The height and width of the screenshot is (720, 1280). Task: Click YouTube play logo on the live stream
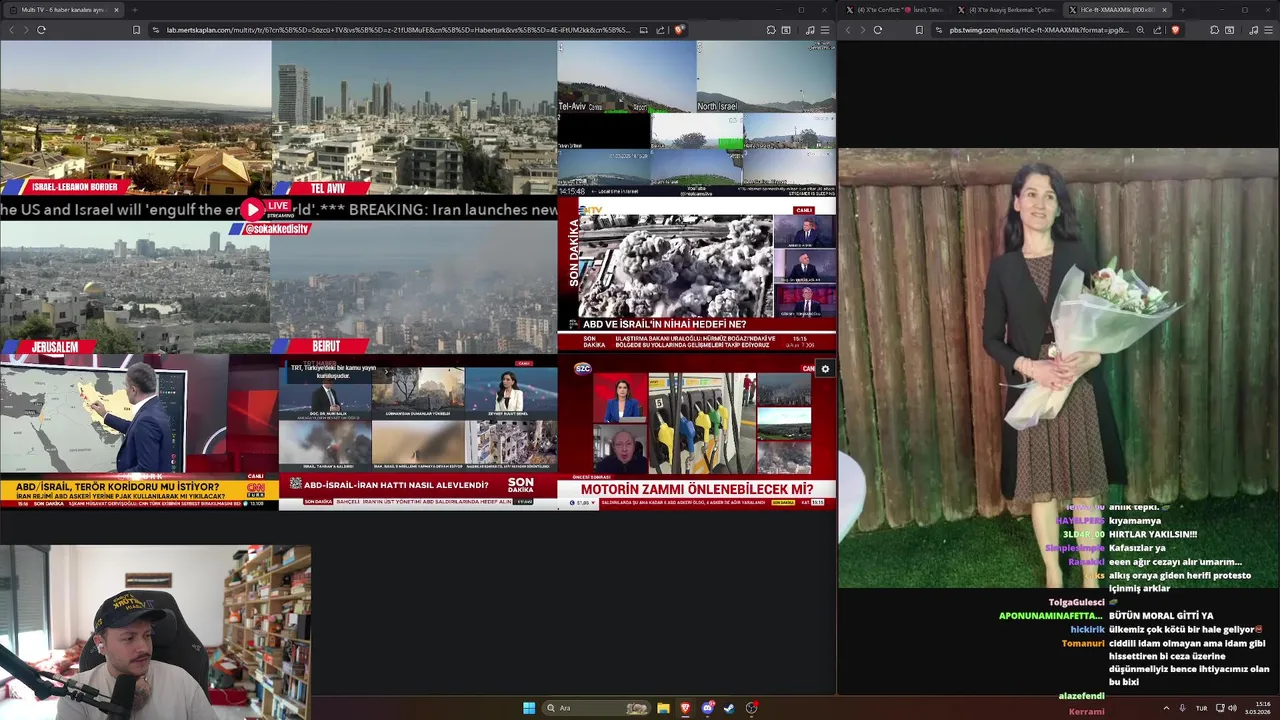click(x=252, y=209)
